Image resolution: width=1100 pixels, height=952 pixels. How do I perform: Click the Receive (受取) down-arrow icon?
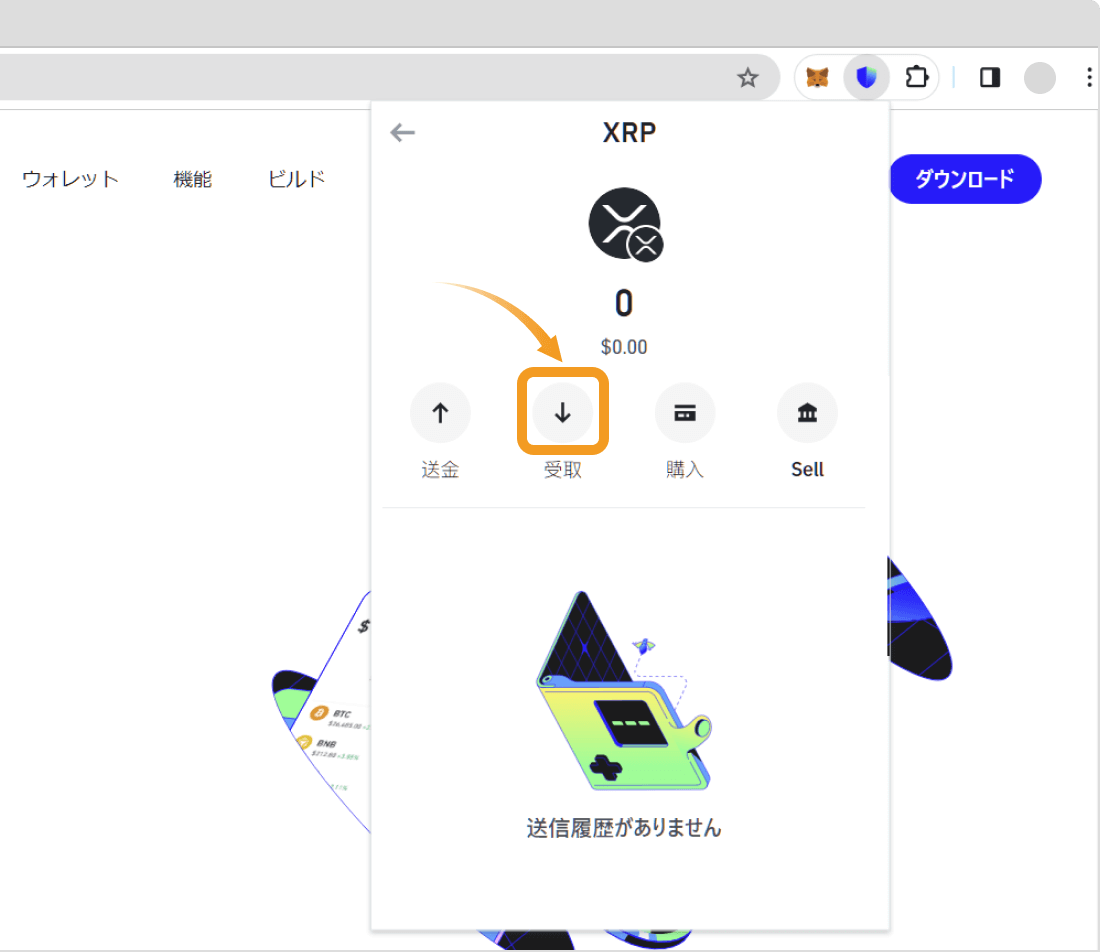click(563, 413)
